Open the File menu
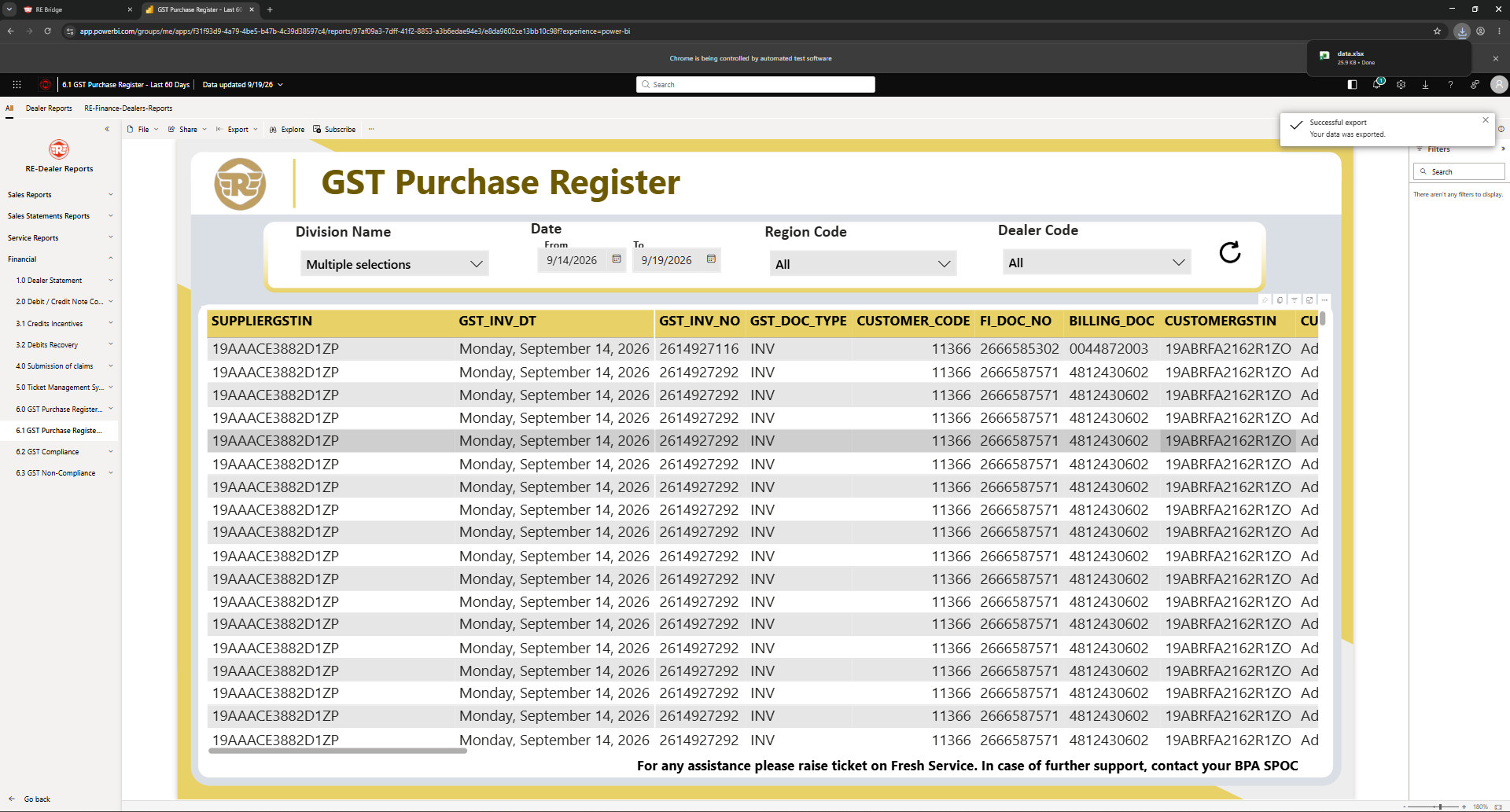The height and width of the screenshot is (812, 1510). pyautogui.click(x=143, y=130)
